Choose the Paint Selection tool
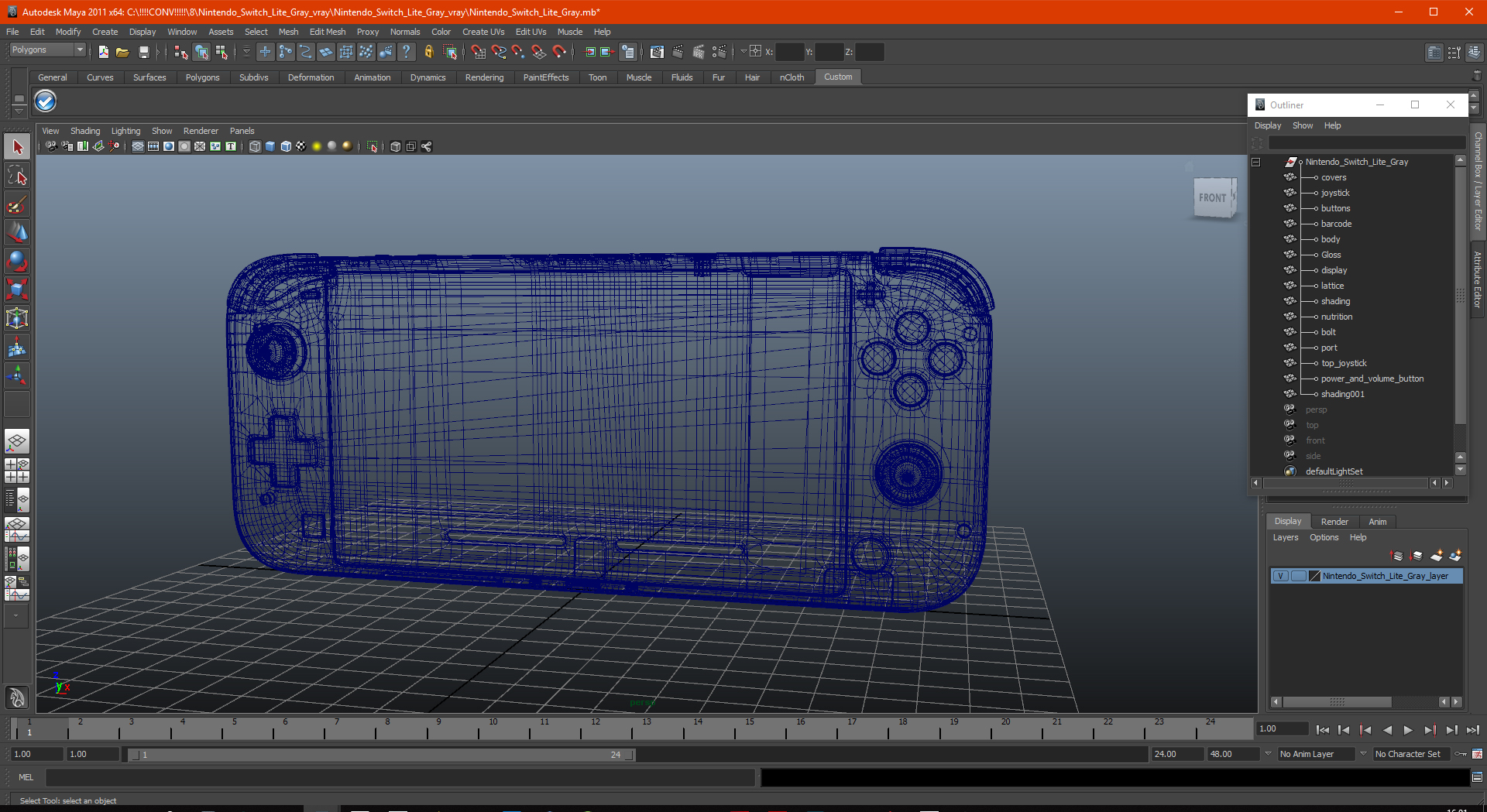The width and height of the screenshot is (1487, 812). tap(17, 204)
